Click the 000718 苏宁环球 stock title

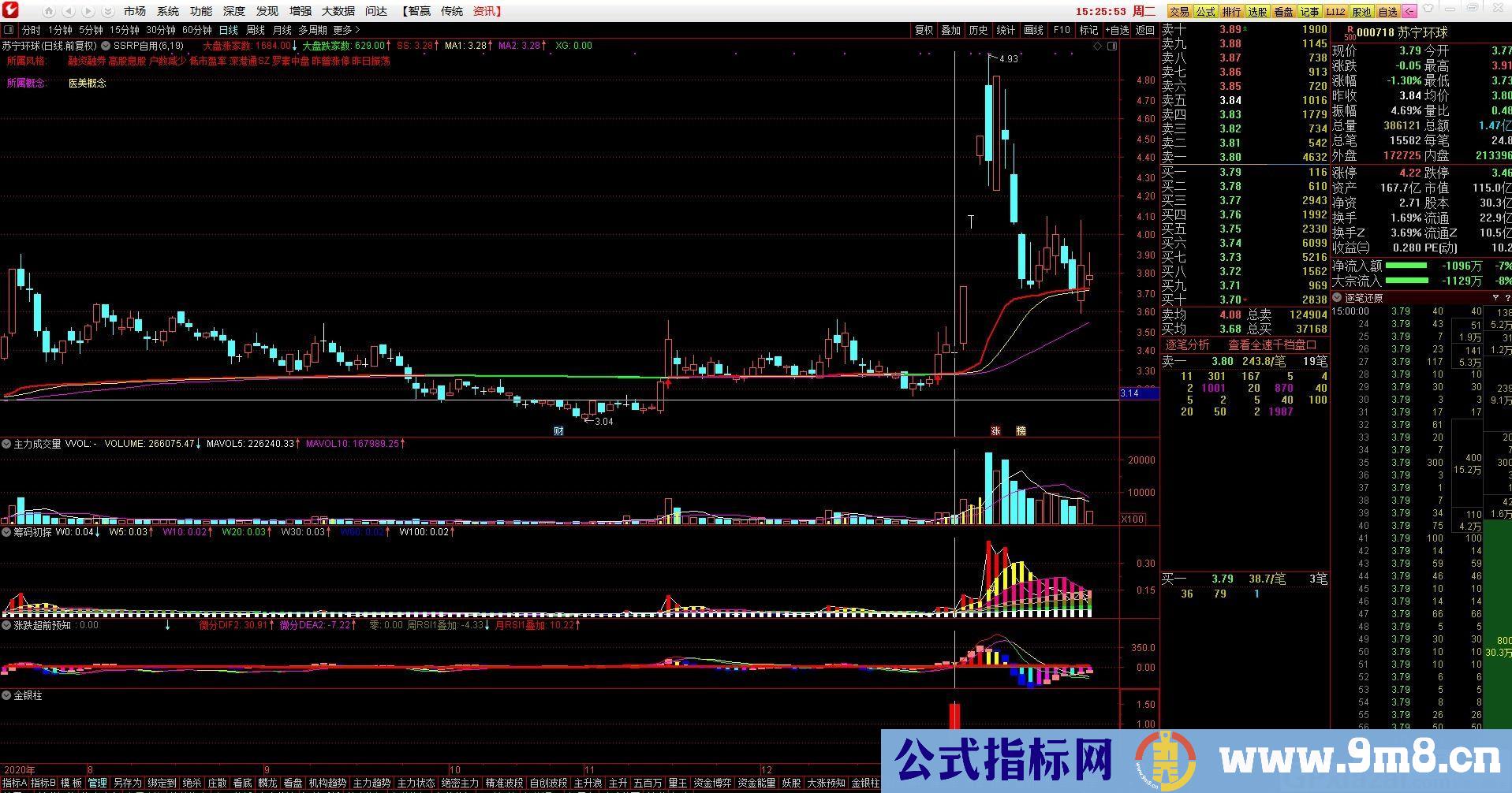pos(1402,33)
